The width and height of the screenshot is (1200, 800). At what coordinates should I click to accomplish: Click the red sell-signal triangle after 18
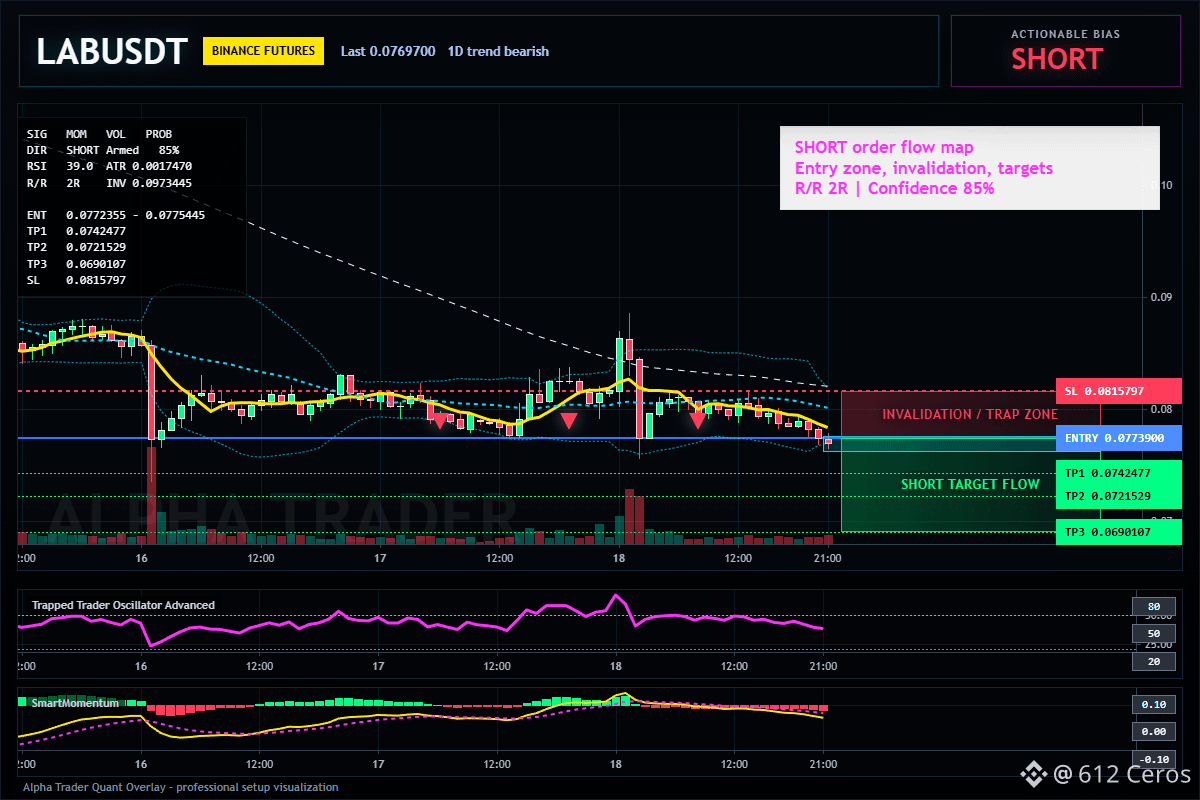[697, 421]
